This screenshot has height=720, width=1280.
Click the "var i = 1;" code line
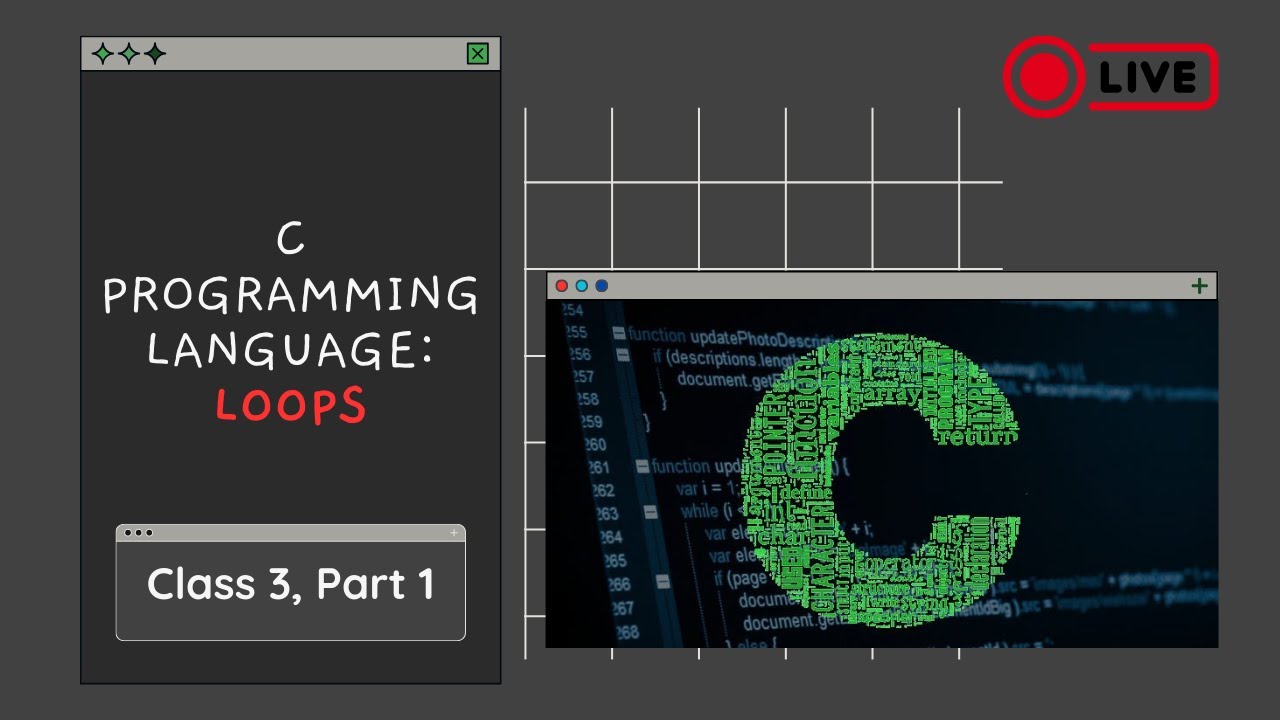[710, 488]
